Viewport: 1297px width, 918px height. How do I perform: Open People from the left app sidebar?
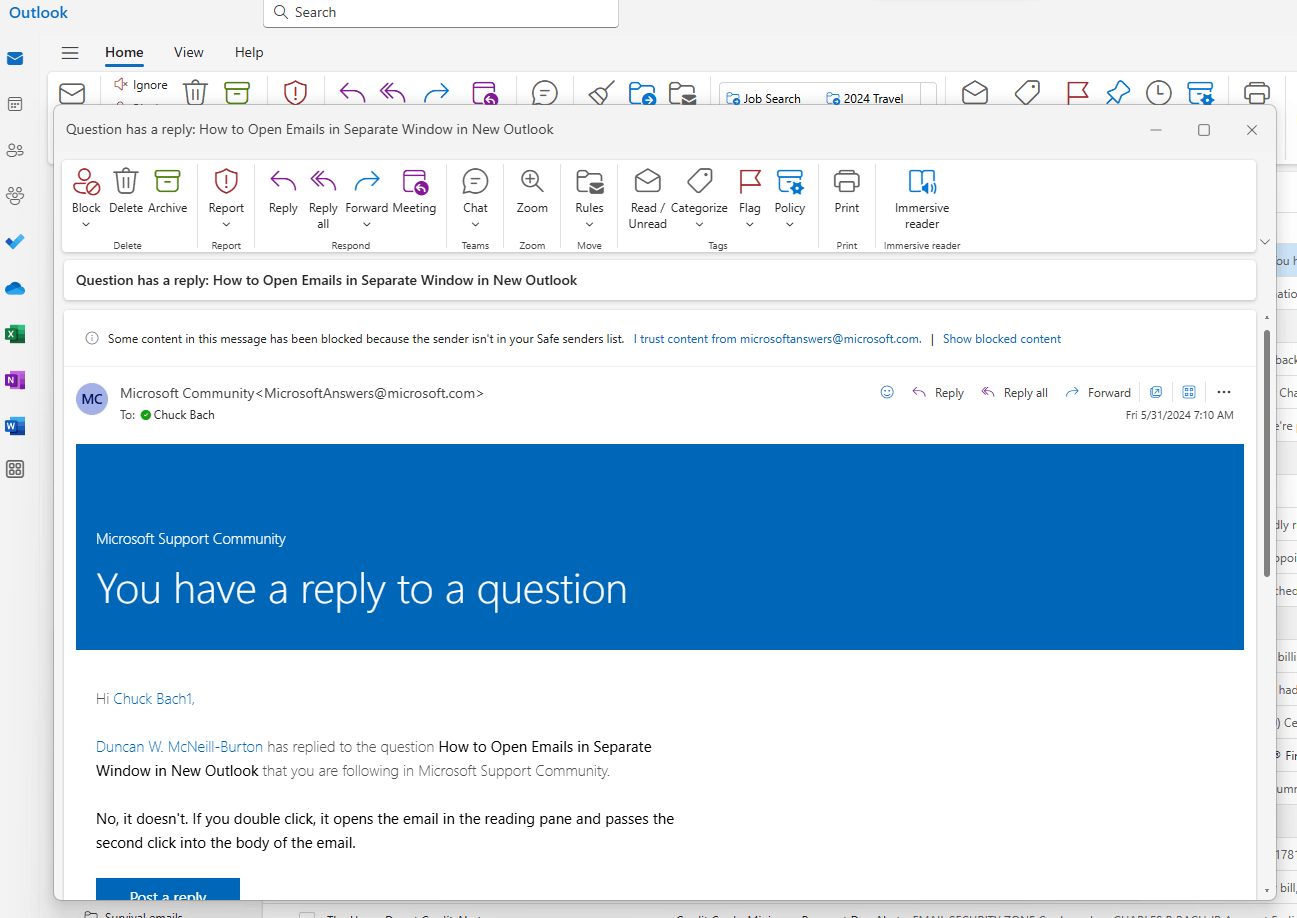(15, 150)
